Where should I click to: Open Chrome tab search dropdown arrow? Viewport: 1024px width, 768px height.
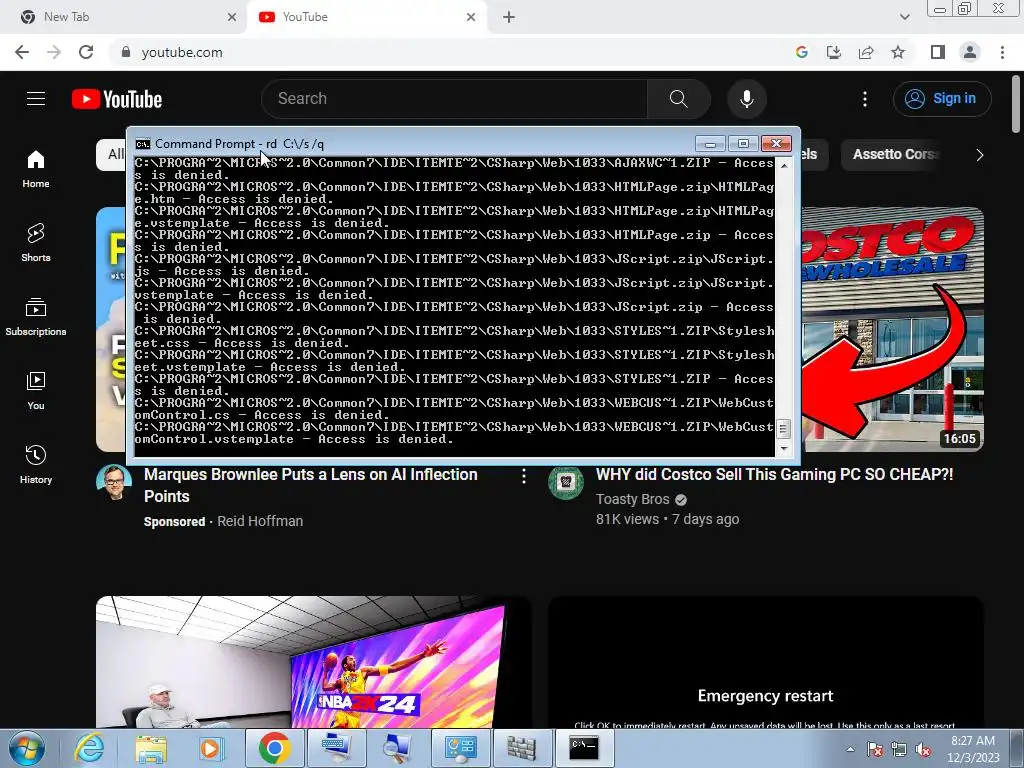(x=904, y=17)
